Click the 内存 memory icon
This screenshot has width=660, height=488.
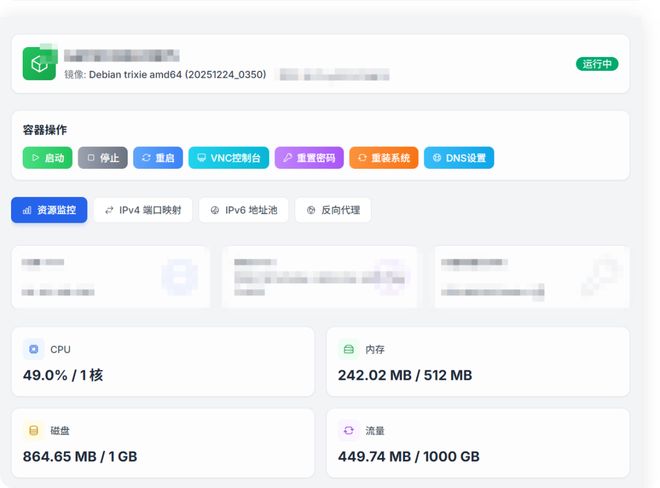coord(349,349)
